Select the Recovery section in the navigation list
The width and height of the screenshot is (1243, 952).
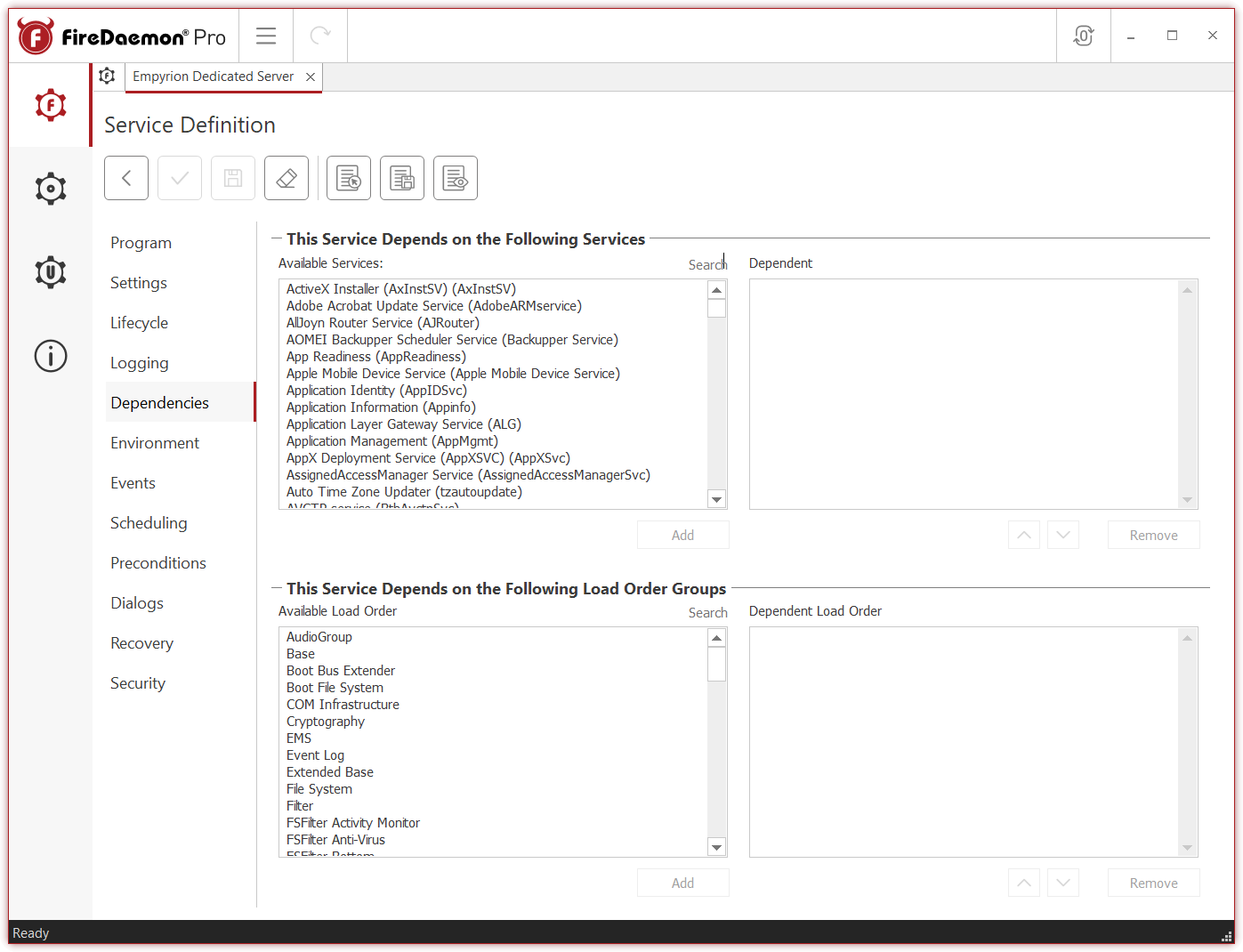pyautogui.click(x=141, y=642)
